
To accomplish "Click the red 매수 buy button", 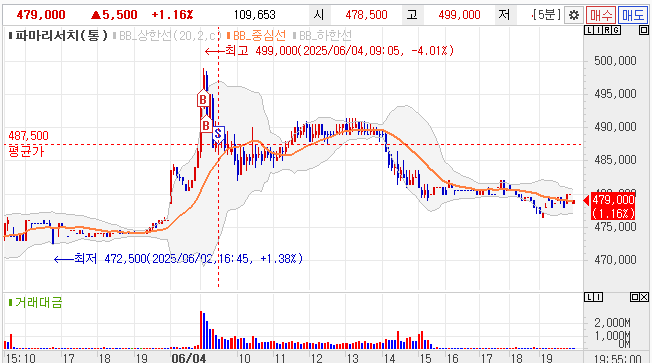I will 601,15.
